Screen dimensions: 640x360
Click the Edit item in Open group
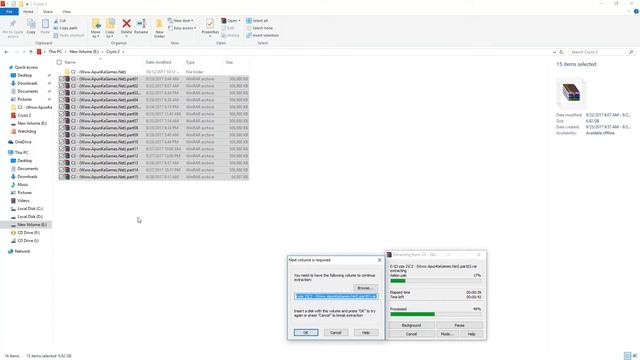coord(228,28)
